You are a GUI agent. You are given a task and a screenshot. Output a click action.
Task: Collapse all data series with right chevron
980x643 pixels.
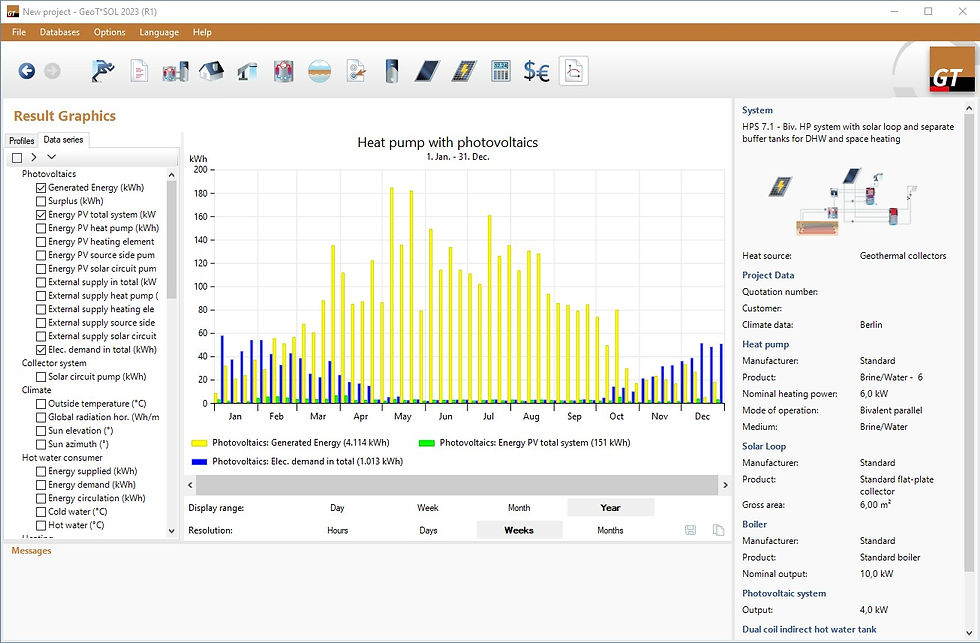click(x=34, y=157)
